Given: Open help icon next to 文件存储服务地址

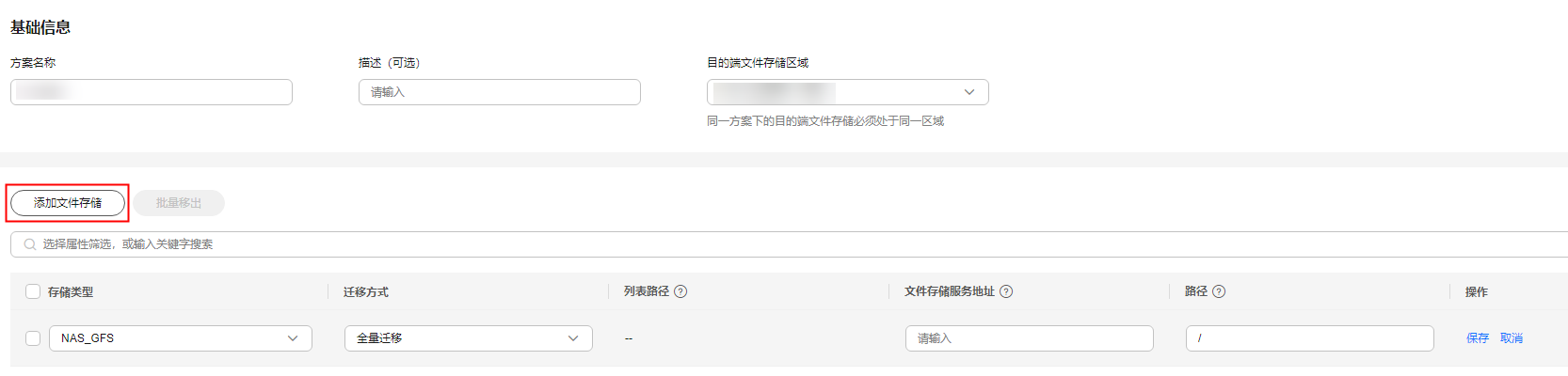Looking at the screenshot, I should [1006, 291].
